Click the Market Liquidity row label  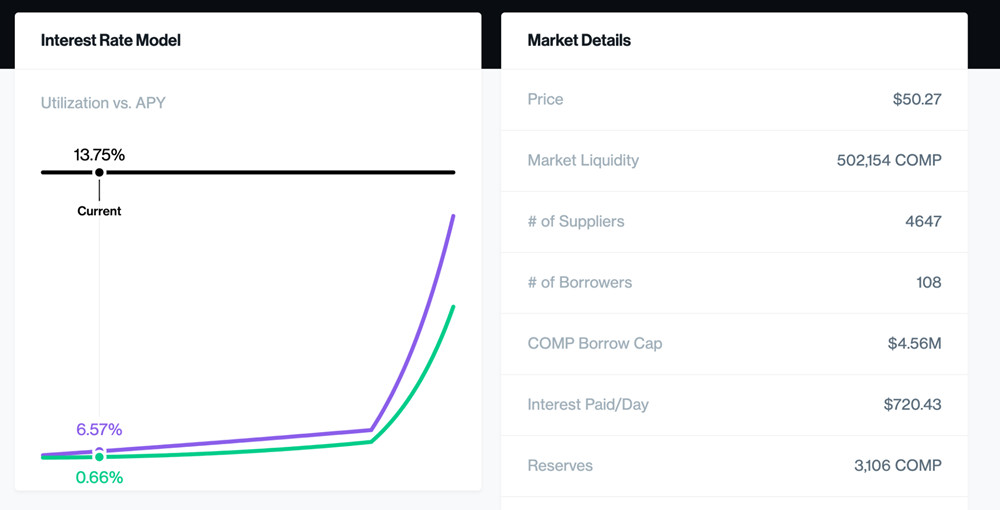[x=583, y=160]
